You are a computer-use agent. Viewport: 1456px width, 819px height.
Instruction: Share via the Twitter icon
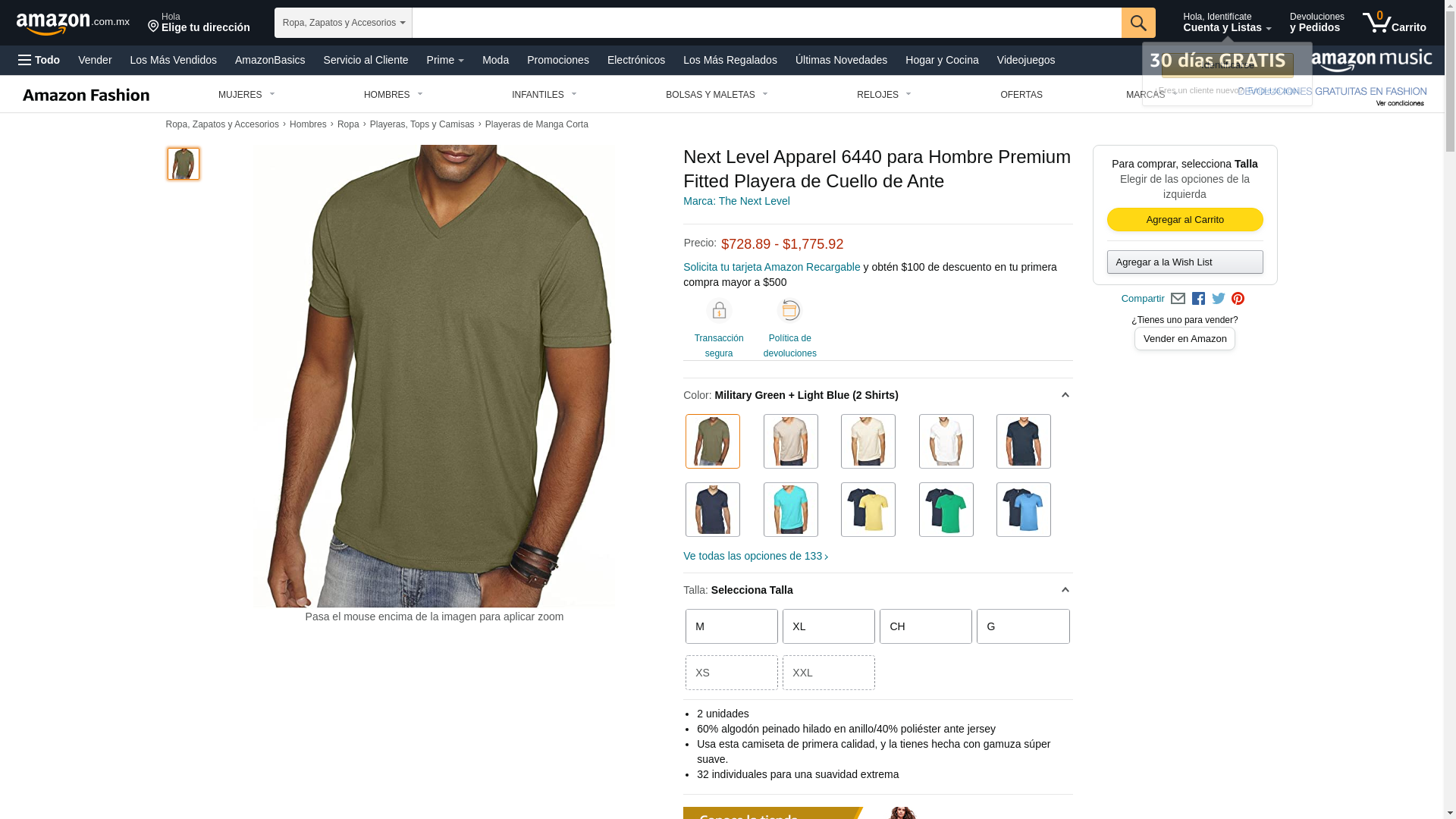coord(1219,299)
